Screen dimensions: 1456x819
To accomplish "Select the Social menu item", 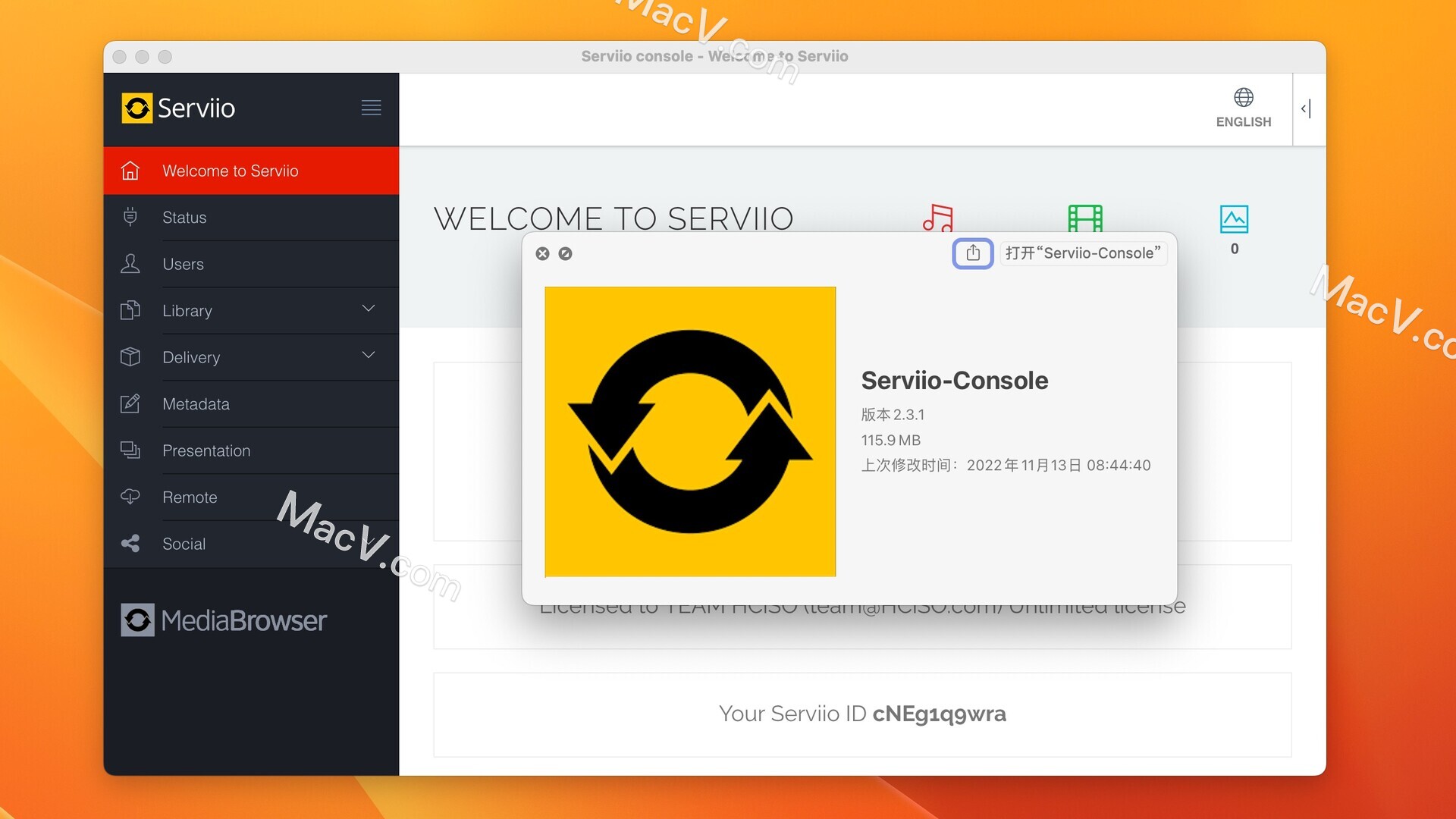I will point(251,544).
